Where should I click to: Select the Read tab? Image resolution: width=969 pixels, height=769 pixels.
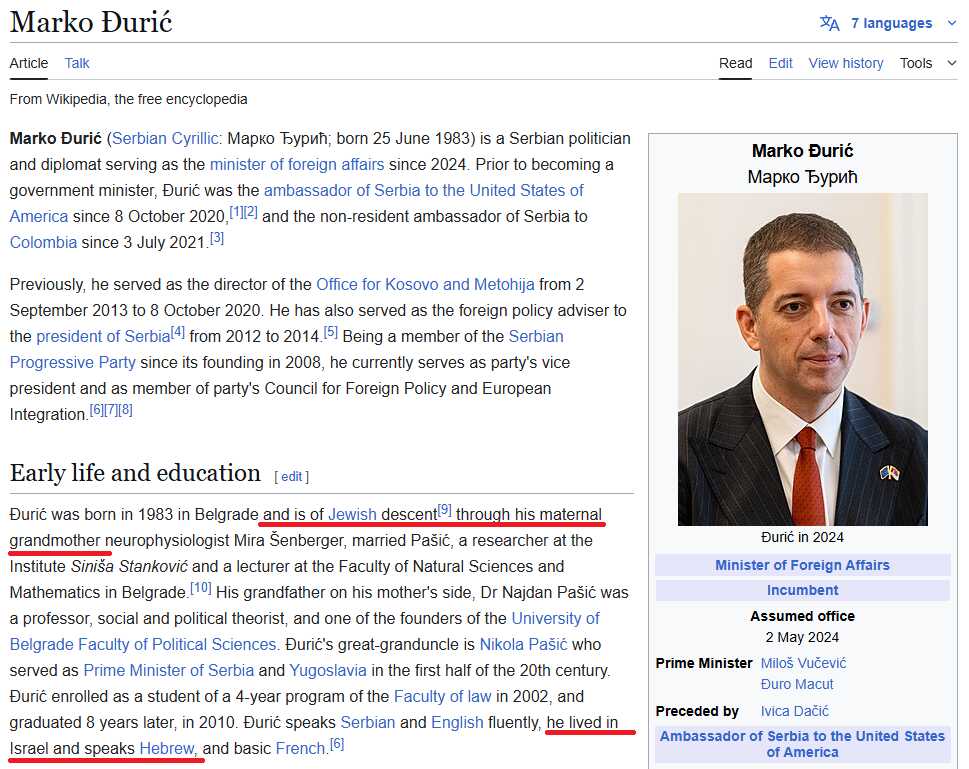point(735,63)
